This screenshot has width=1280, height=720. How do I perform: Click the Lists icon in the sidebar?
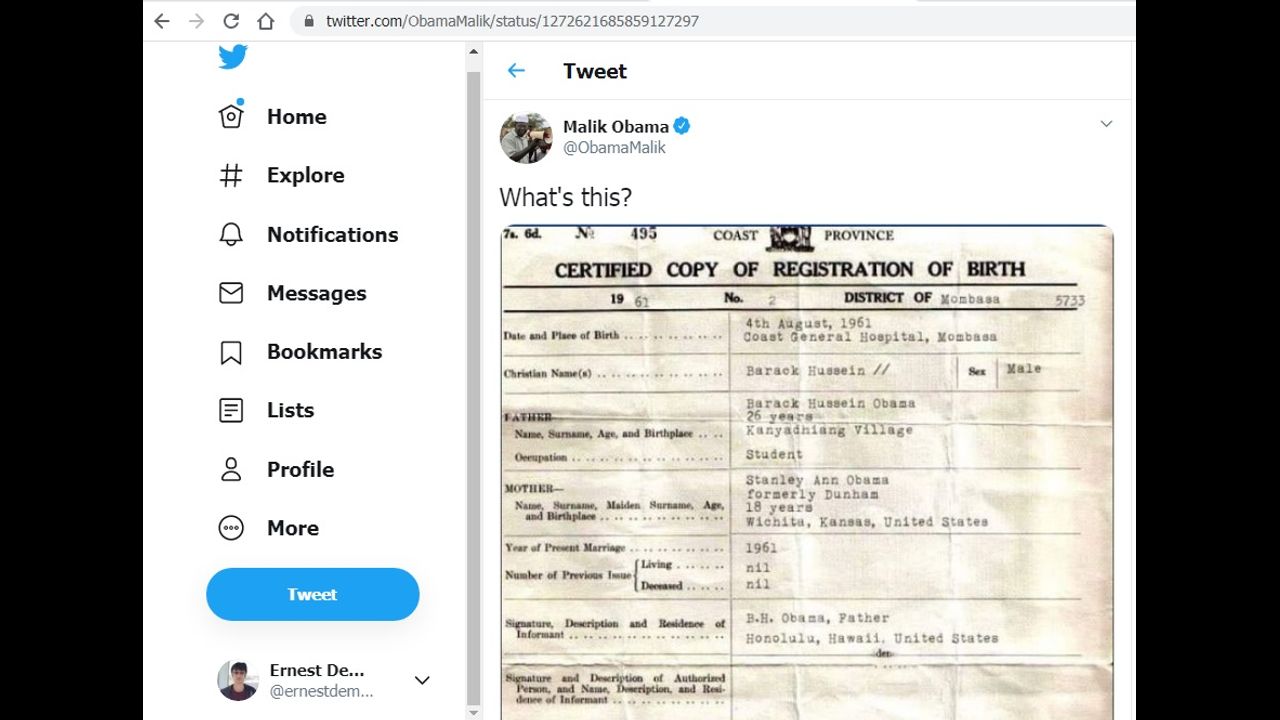pos(231,410)
